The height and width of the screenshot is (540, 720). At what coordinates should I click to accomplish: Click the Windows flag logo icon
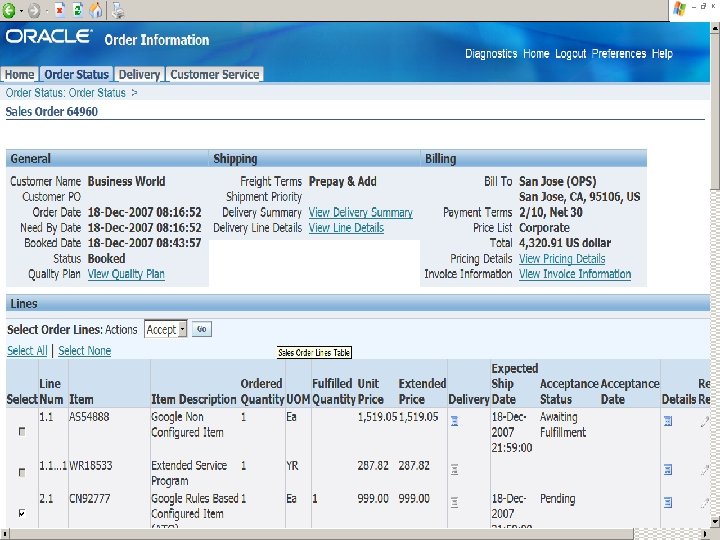679,9
